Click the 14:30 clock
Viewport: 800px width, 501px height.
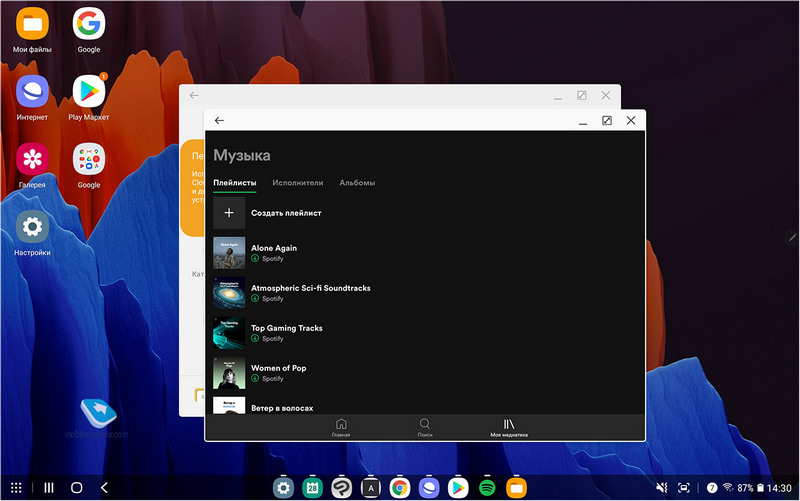(x=779, y=488)
